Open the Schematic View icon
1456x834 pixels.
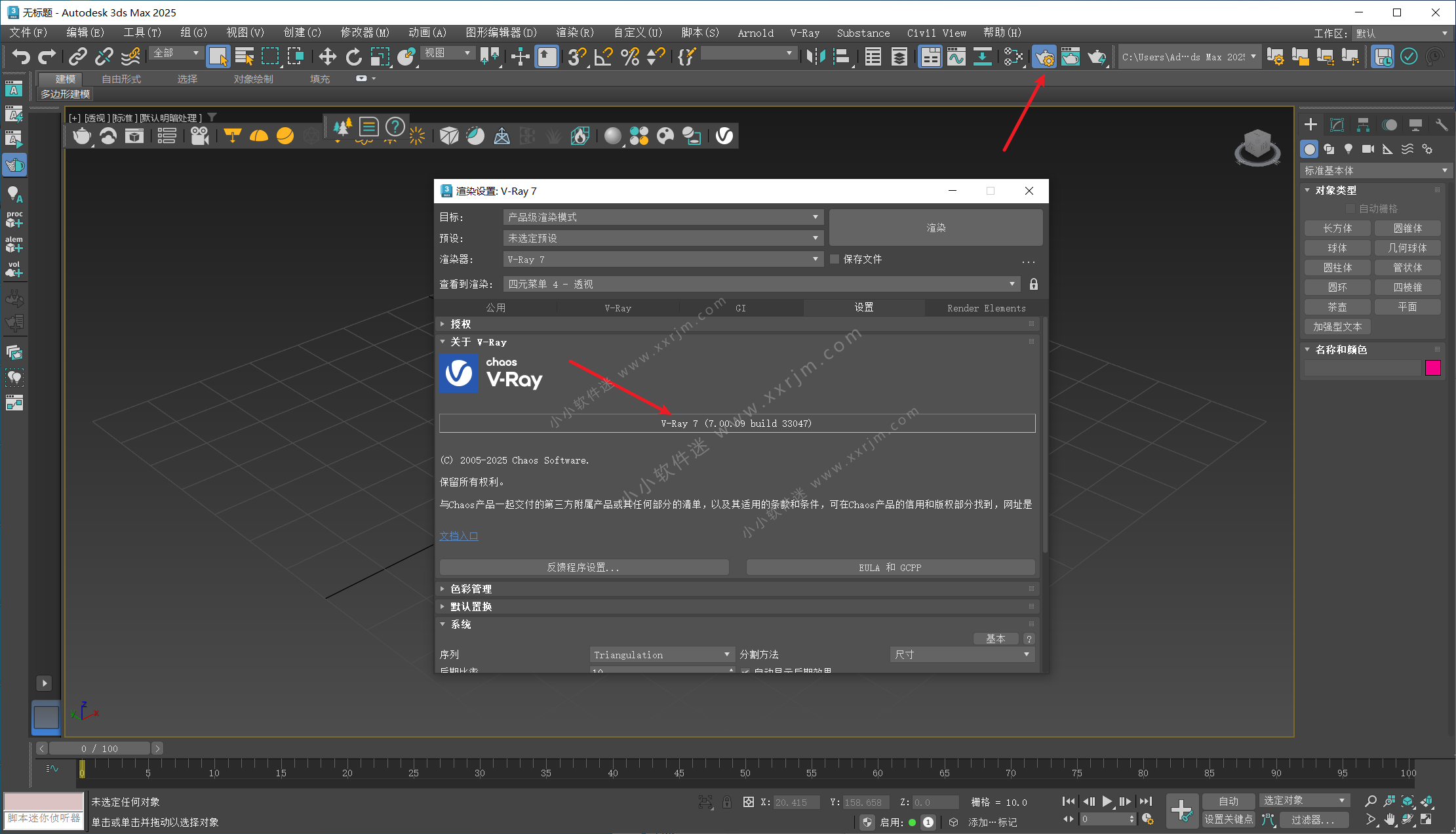click(982, 57)
